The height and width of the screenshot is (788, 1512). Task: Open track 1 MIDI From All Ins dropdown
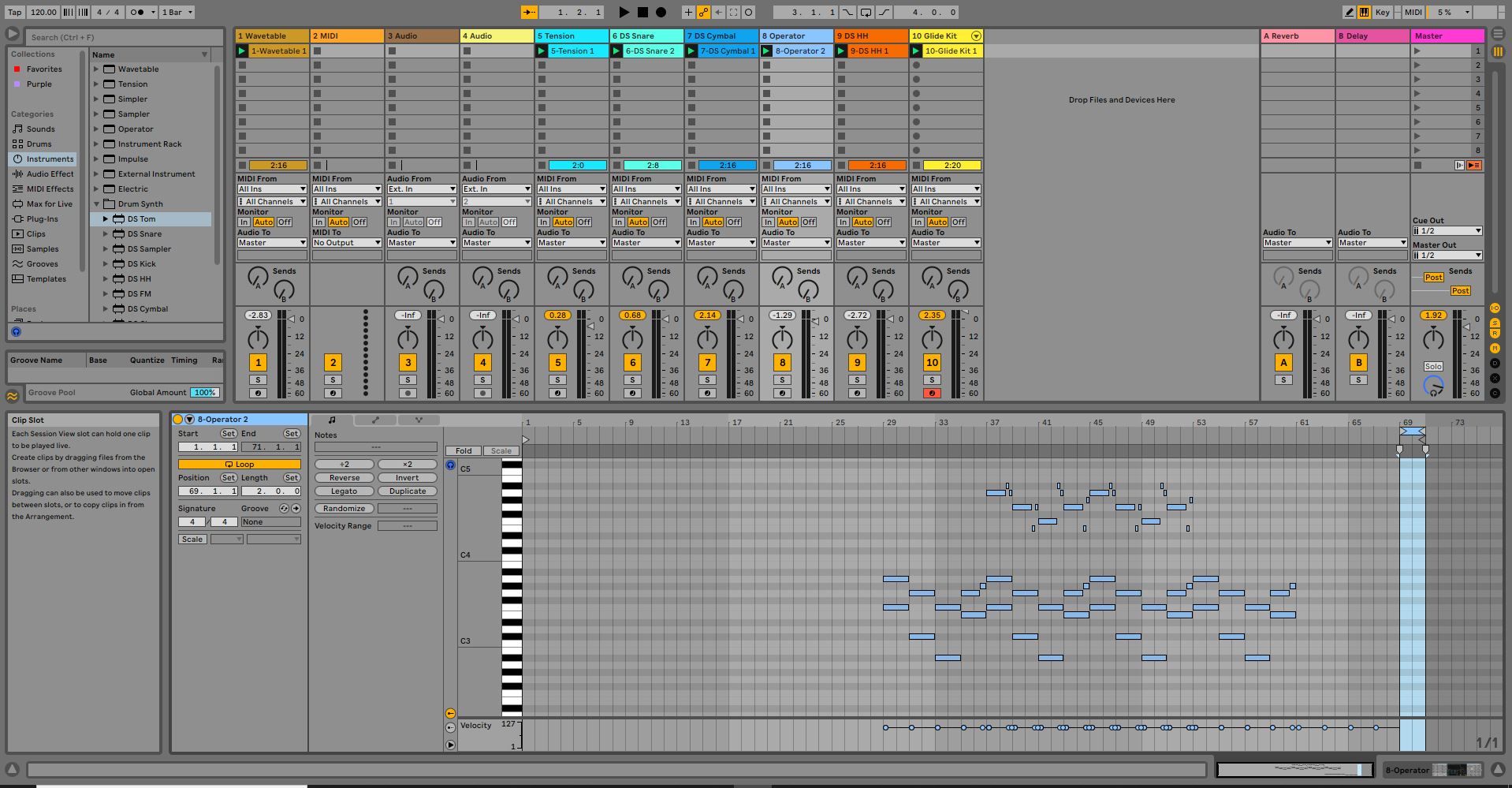pos(272,189)
